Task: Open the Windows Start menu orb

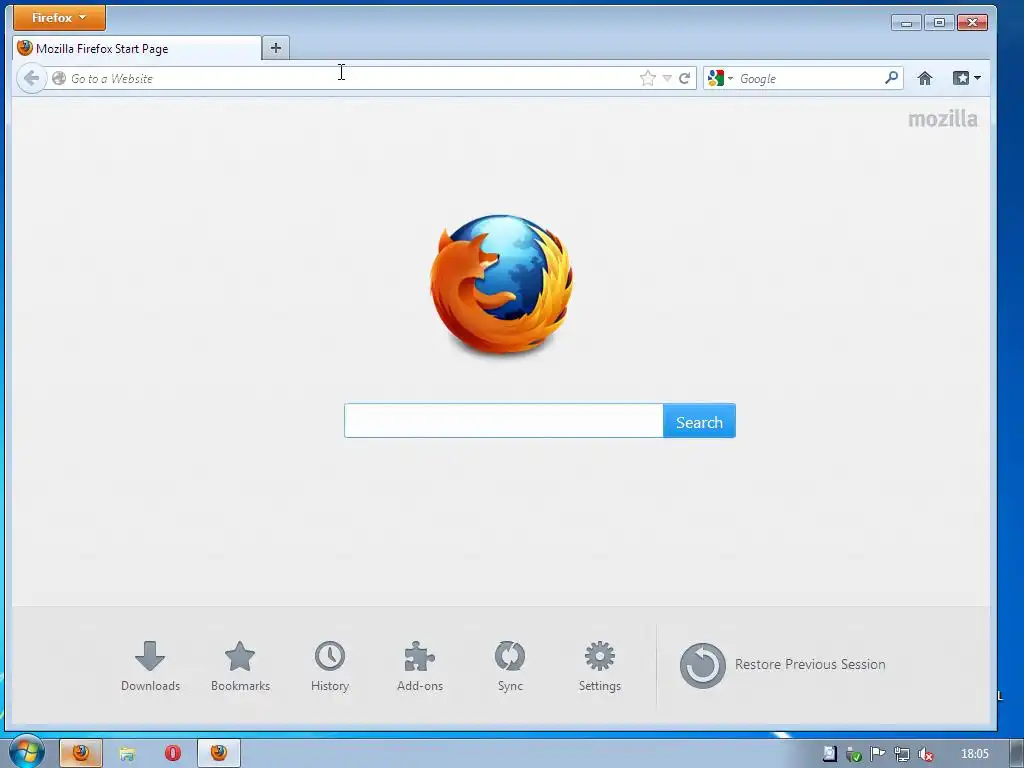Action: click(27, 753)
